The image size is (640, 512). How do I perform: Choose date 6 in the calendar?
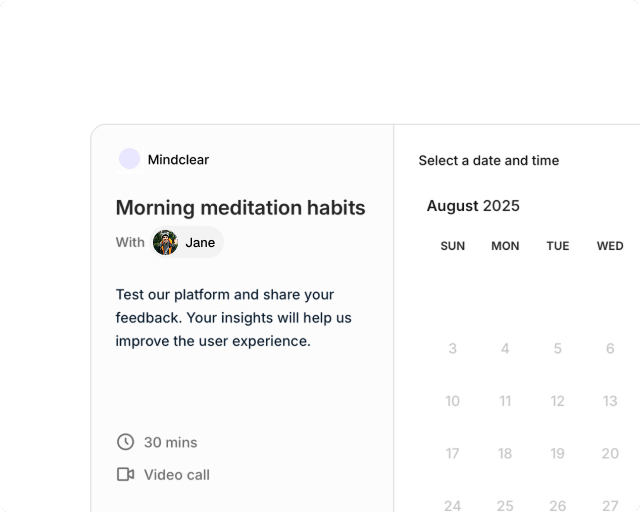point(610,349)
